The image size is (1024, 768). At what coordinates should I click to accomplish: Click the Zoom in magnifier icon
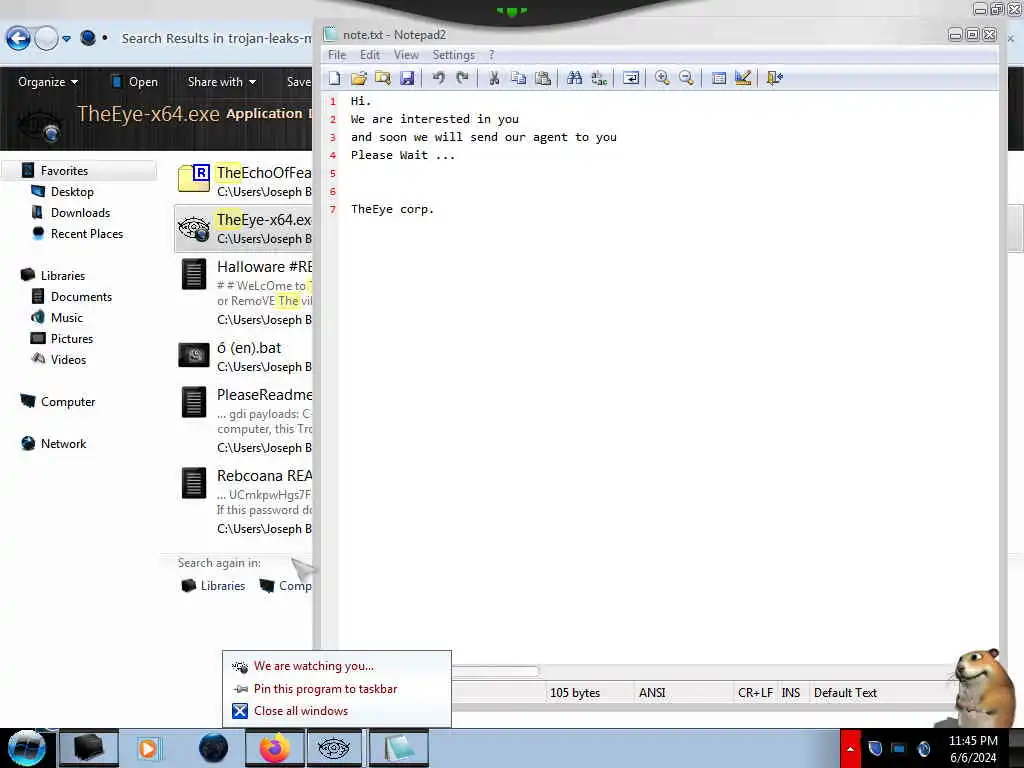coord(662,78)
